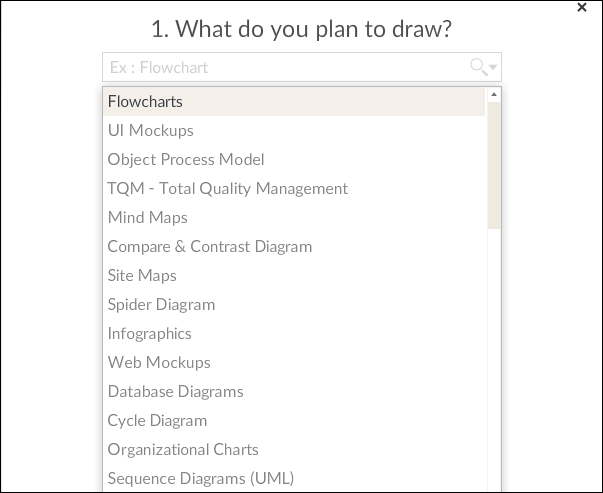Viewport: 603px width, 493px height.
Task: Select Object Process Model
Action: coord(294,160)
